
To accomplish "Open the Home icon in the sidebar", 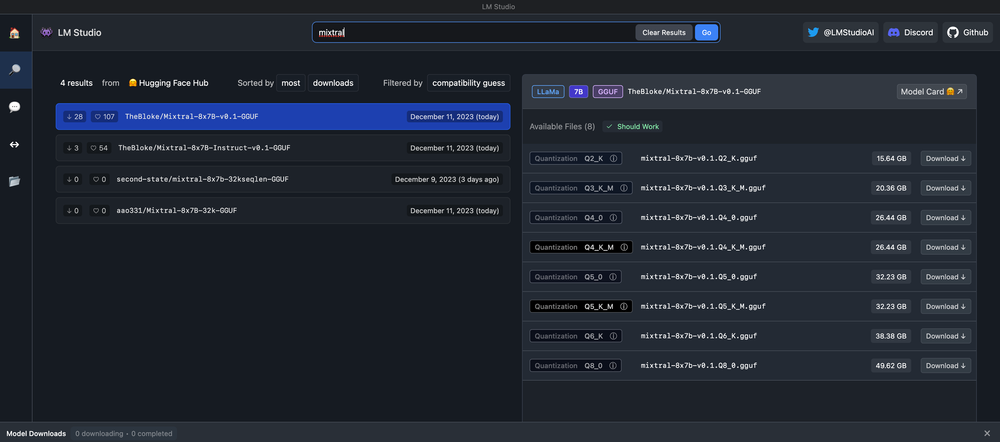I will (14, 33).
